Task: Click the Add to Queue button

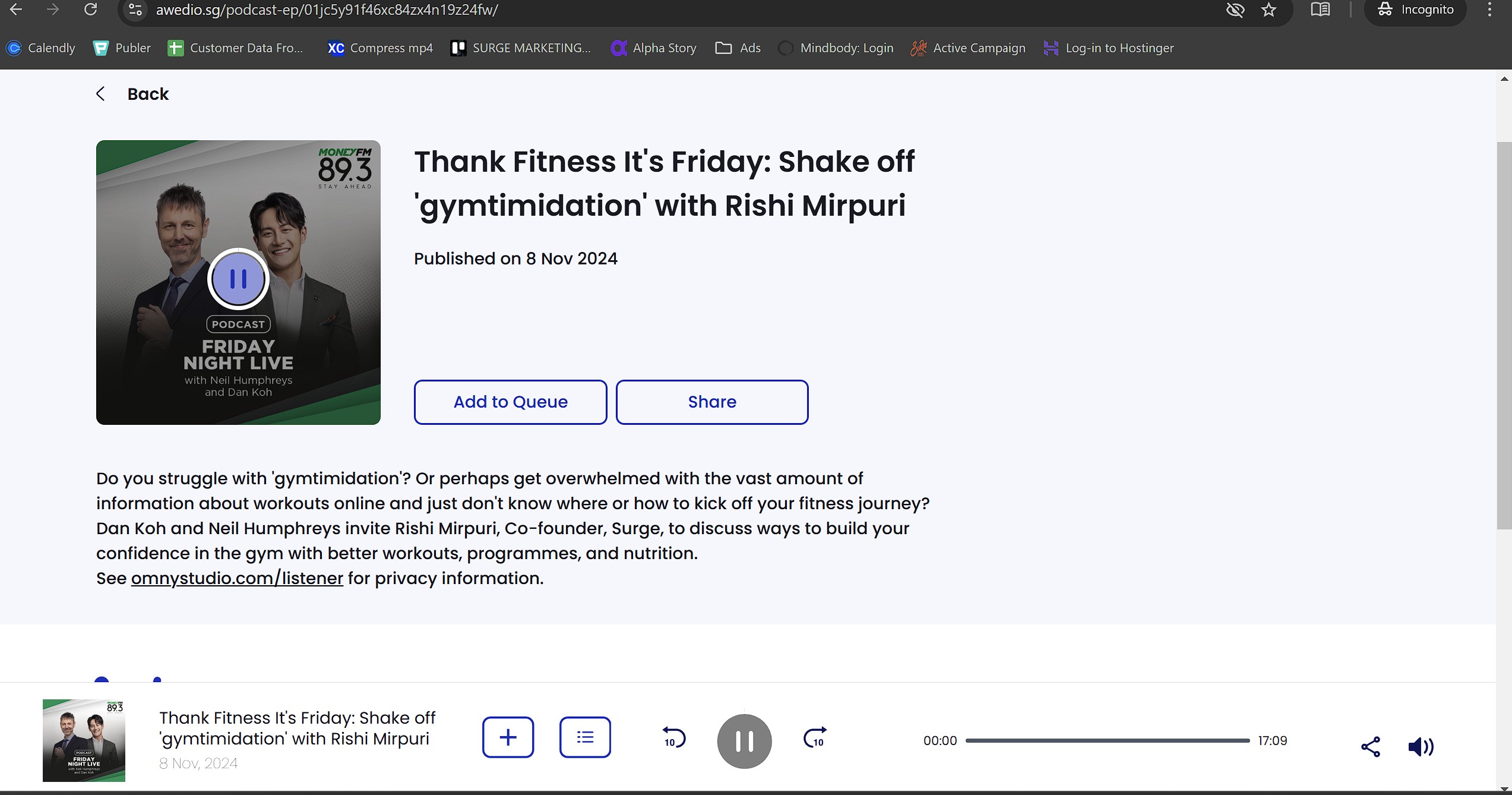Action: [x=510, y=402]
